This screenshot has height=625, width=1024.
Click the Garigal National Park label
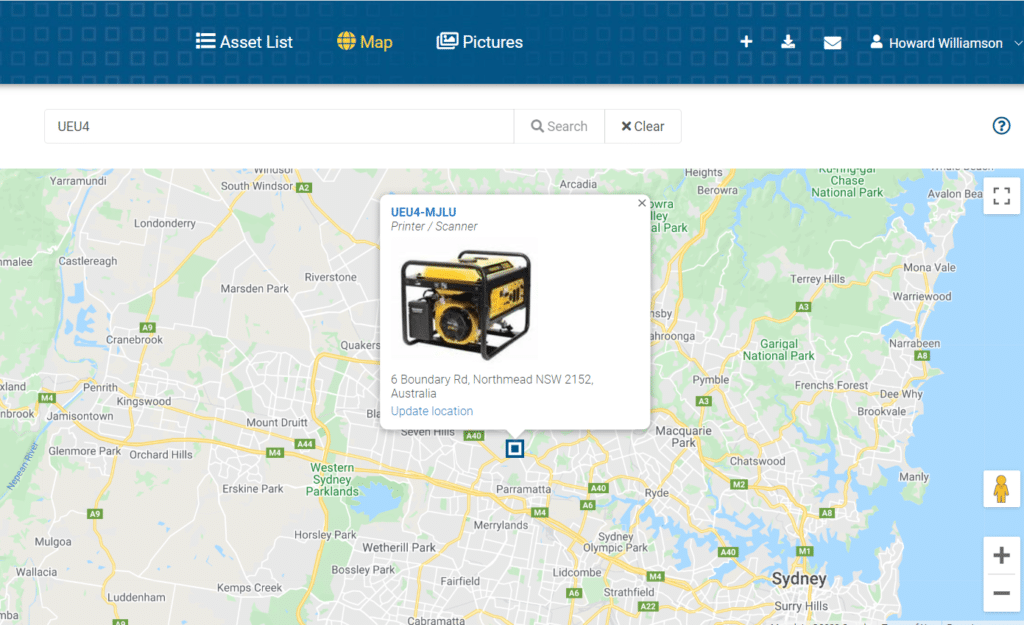click(778, 349)
